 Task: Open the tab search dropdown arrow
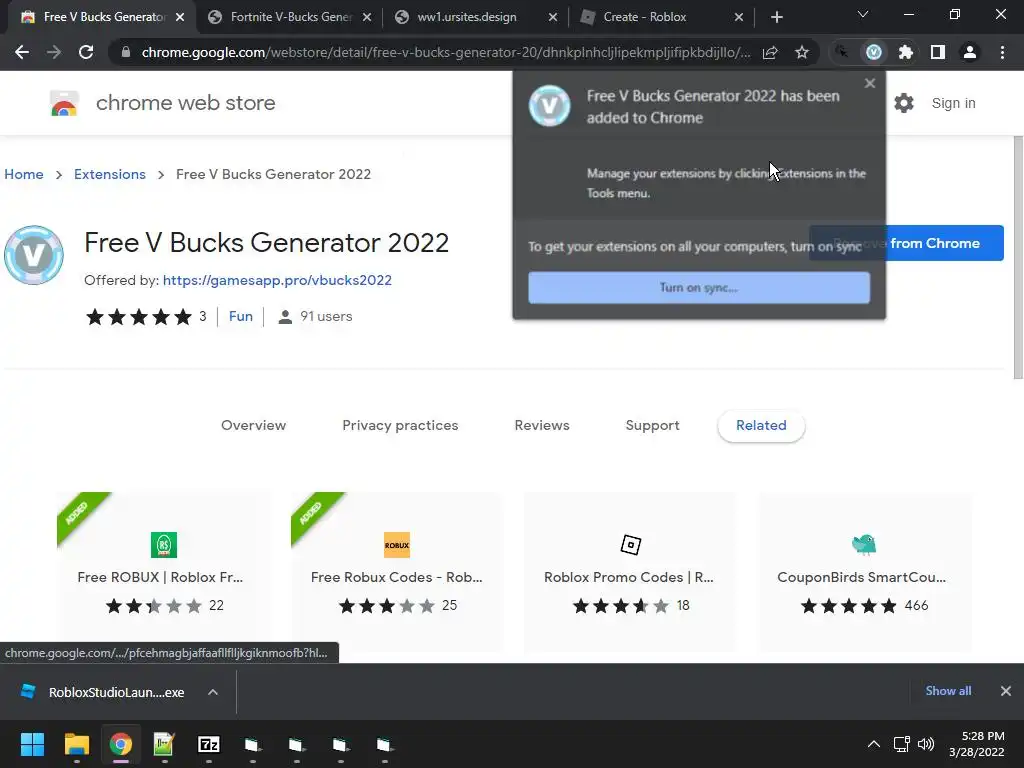863,15
